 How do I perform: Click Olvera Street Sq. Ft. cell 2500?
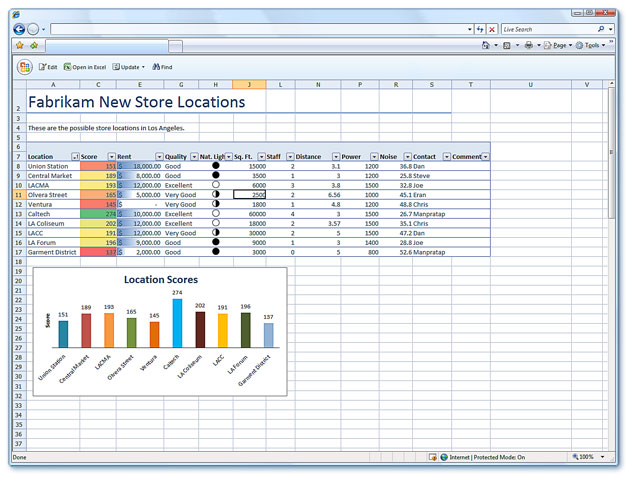pyautogui.click(x=249, y=195)
